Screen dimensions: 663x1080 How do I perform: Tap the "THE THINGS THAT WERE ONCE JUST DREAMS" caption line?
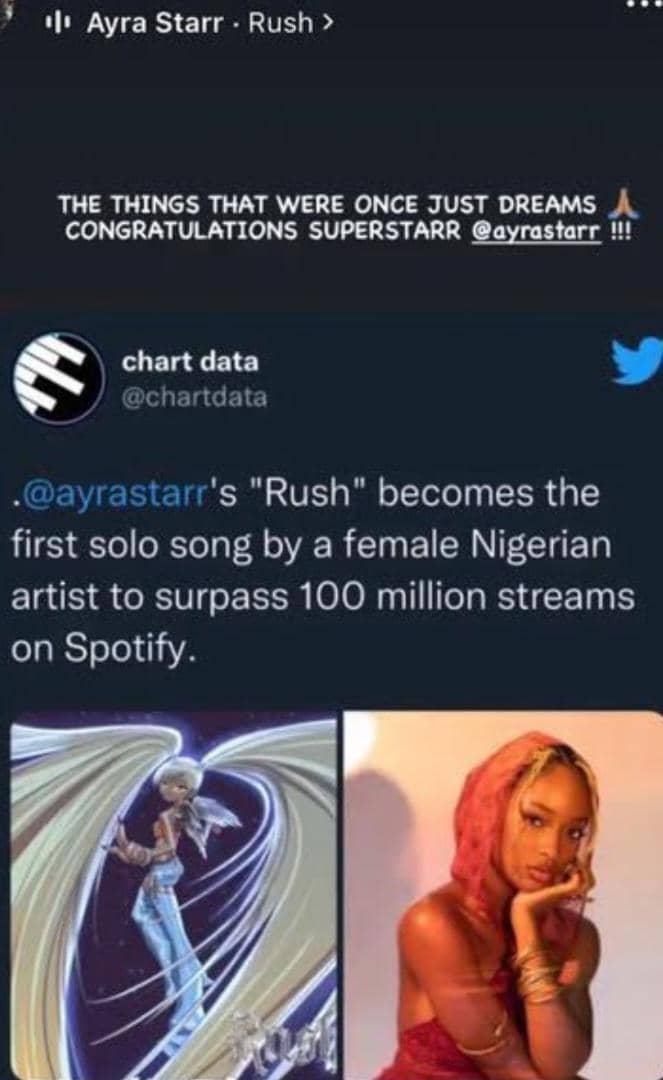click(x=327, y=205)
